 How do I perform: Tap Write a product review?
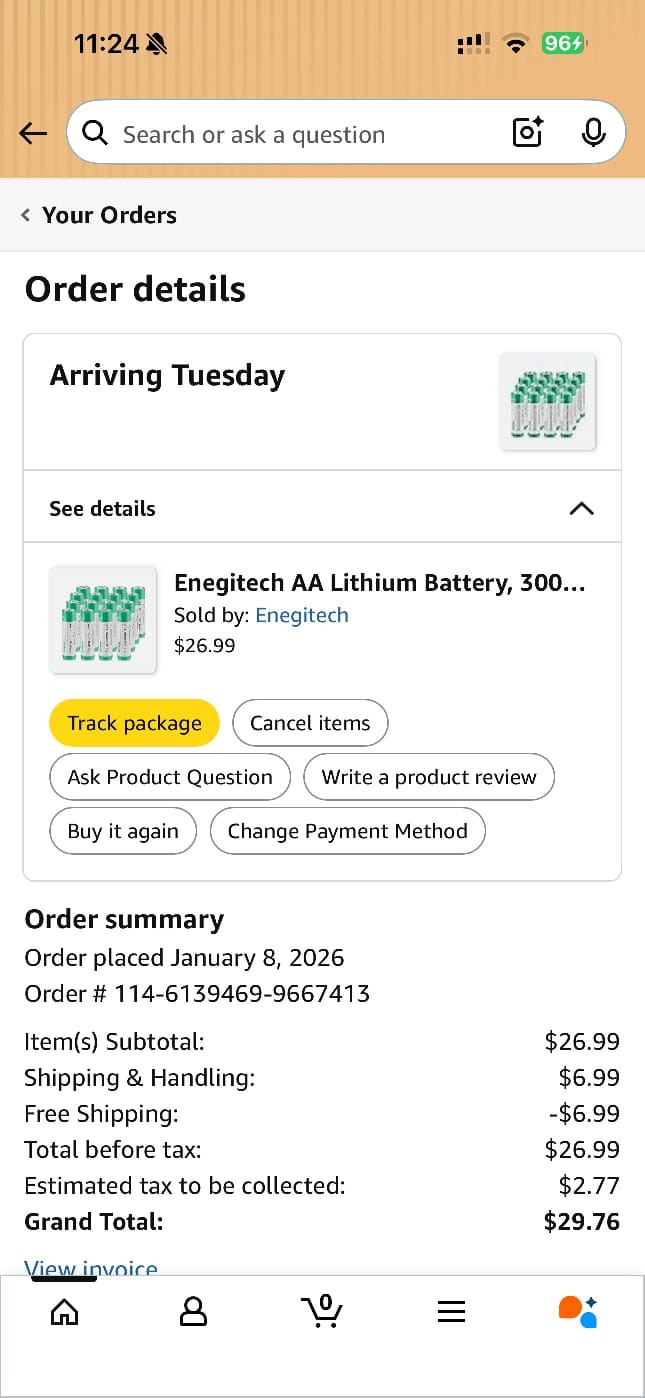tap(429, 777)
